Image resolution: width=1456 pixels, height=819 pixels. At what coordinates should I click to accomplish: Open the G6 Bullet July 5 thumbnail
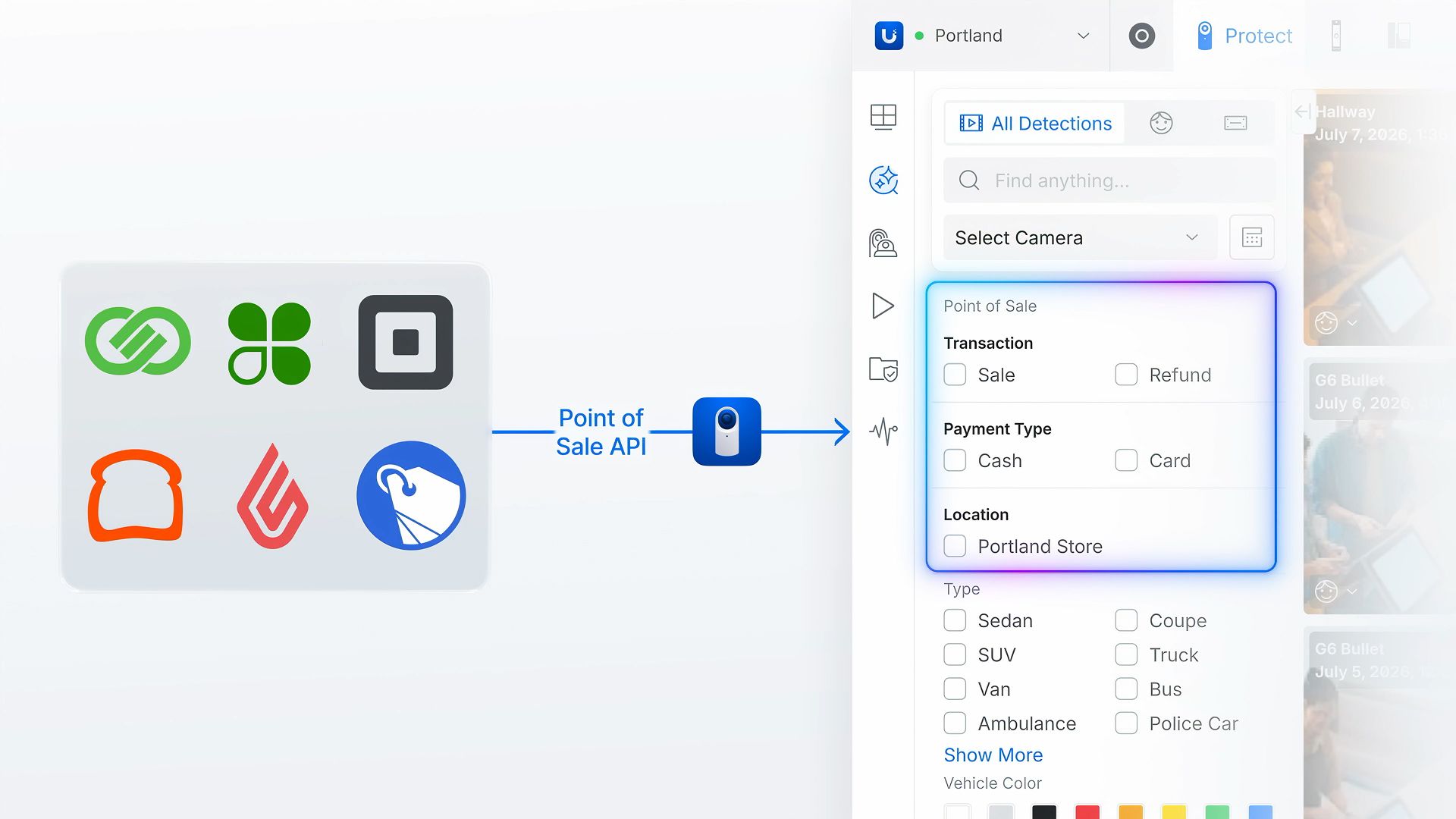tap(1379, 724)
